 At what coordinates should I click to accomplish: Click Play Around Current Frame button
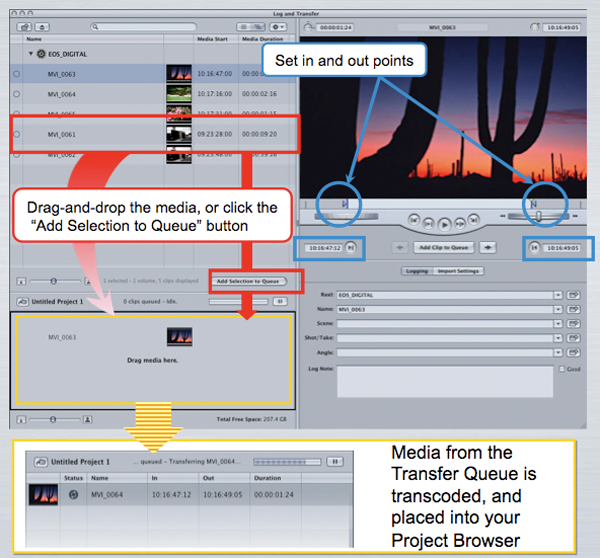460,223
